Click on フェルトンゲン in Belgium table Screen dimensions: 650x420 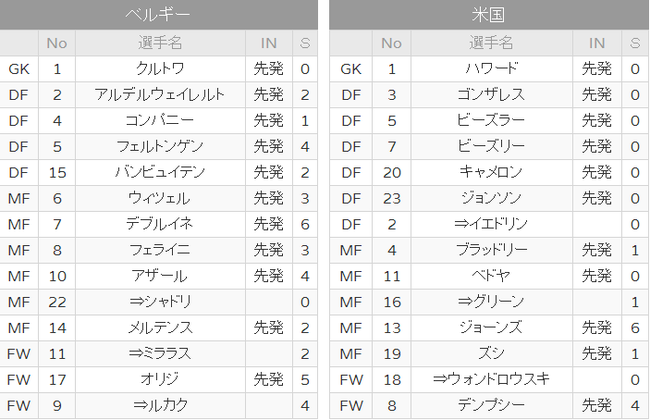160,146
